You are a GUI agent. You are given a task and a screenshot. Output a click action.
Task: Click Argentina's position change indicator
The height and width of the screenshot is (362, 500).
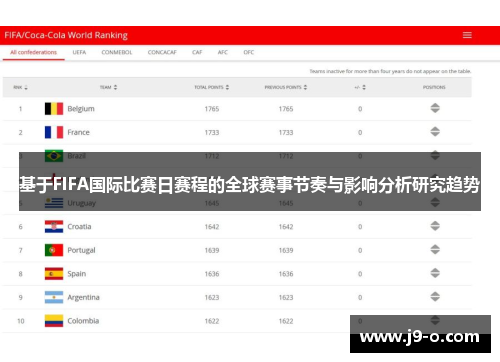tap(435, 297)
